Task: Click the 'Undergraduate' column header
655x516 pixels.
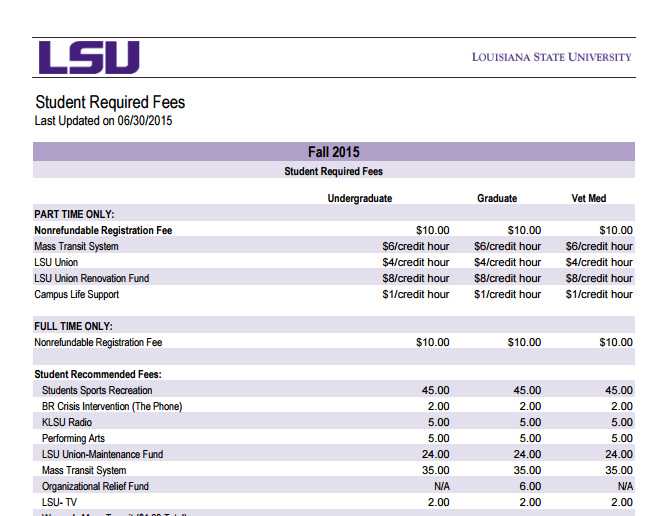Action: pyautogui.click(x=360, y=198)
